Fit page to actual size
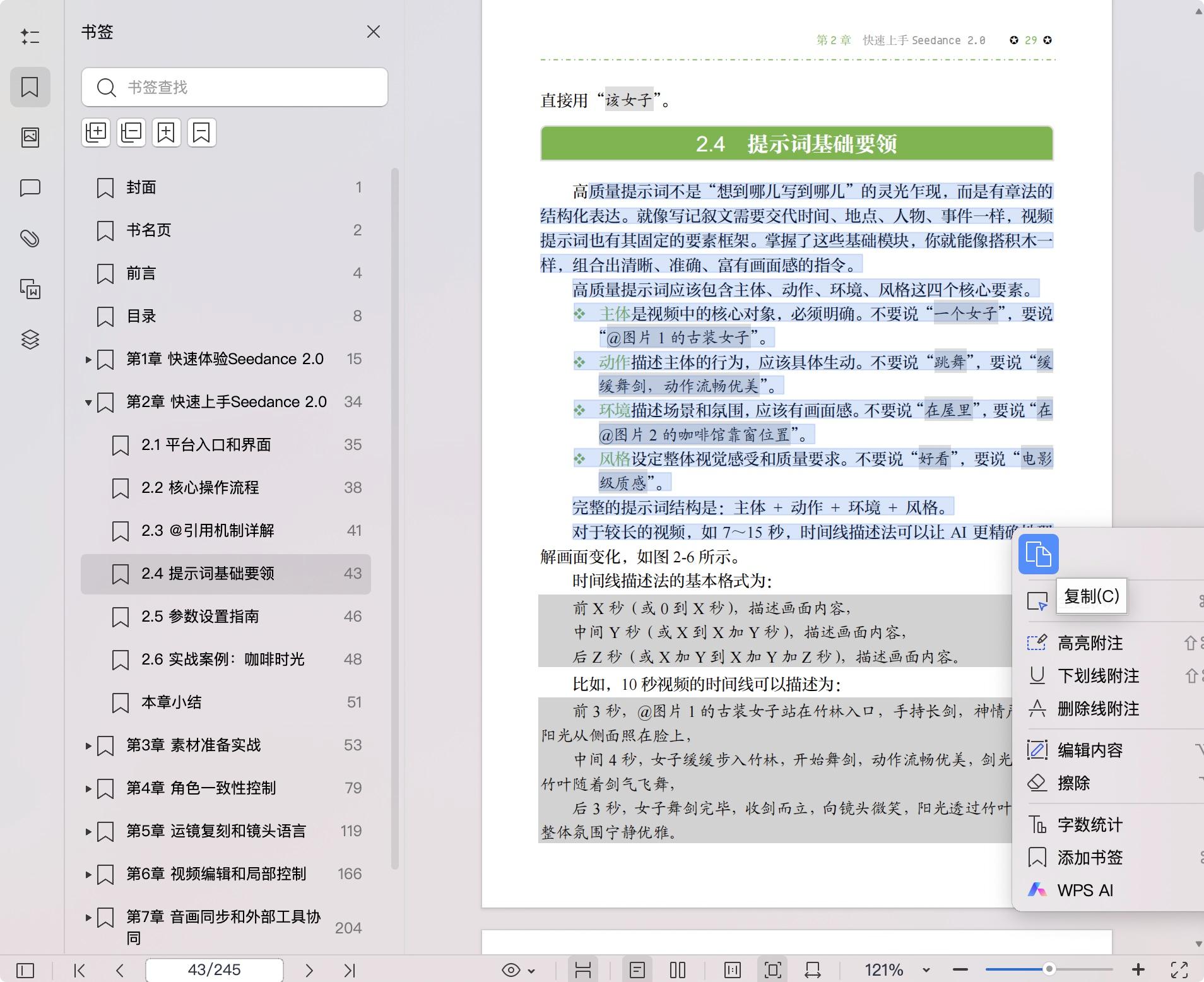1204x982 pixels. click(x=733, y=970)
